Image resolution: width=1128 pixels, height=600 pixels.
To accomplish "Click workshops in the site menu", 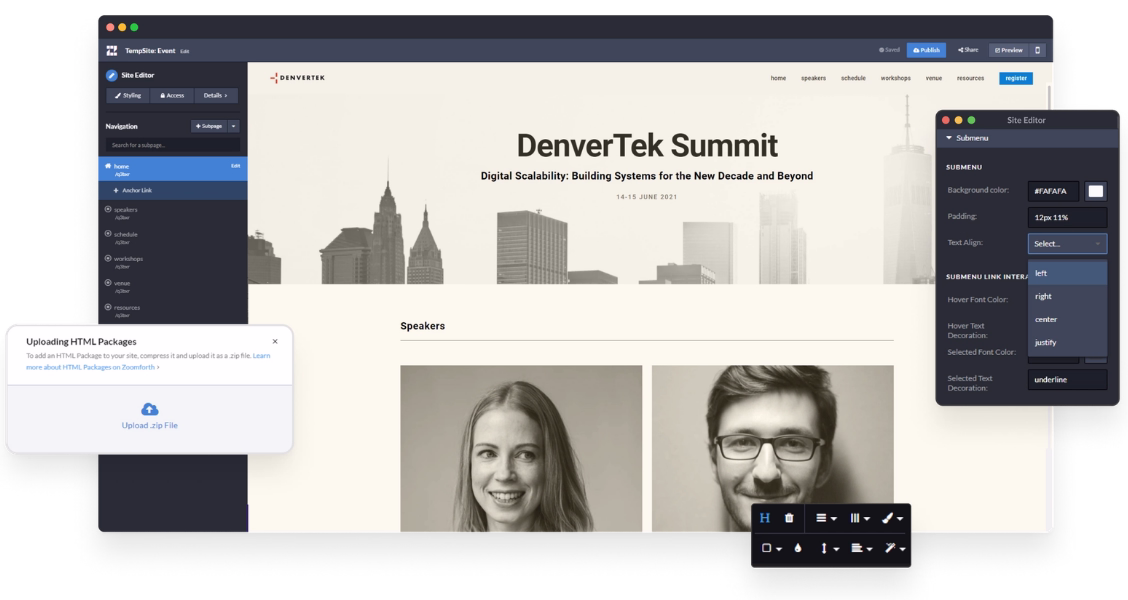I will tap(896, 78).
